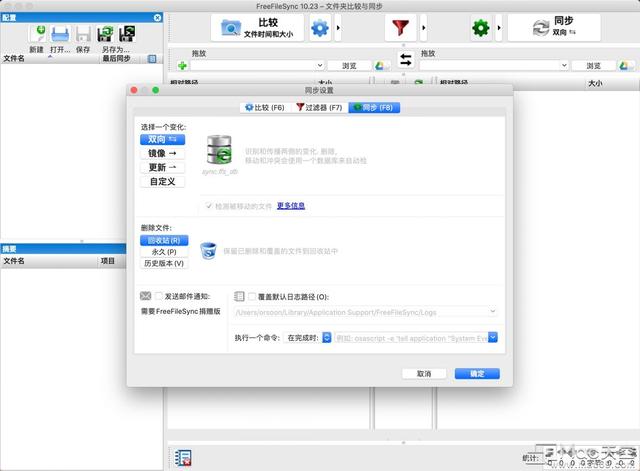Select 回收站 (R) deletion option
This screenshot has width=640, height=471.
coord(164,240)
